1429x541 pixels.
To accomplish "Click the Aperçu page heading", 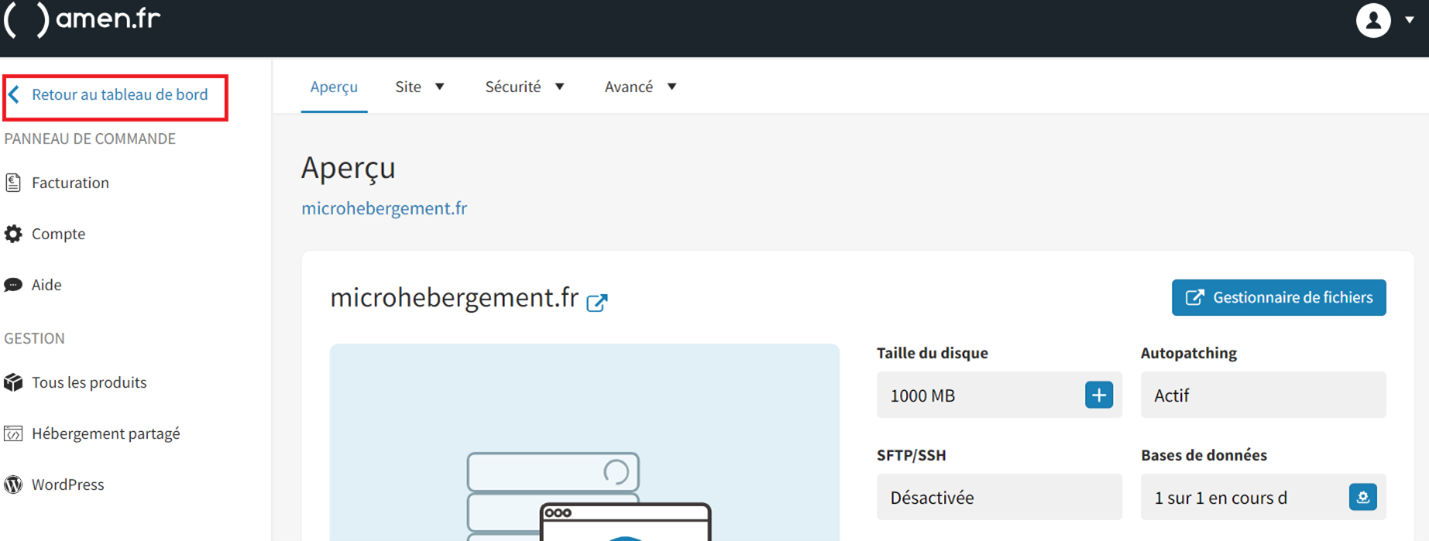I will 348,168.
